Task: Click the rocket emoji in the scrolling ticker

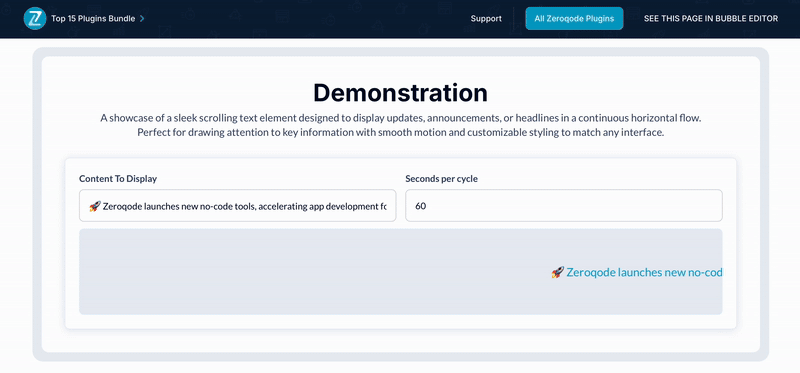Action: [557, 272]
